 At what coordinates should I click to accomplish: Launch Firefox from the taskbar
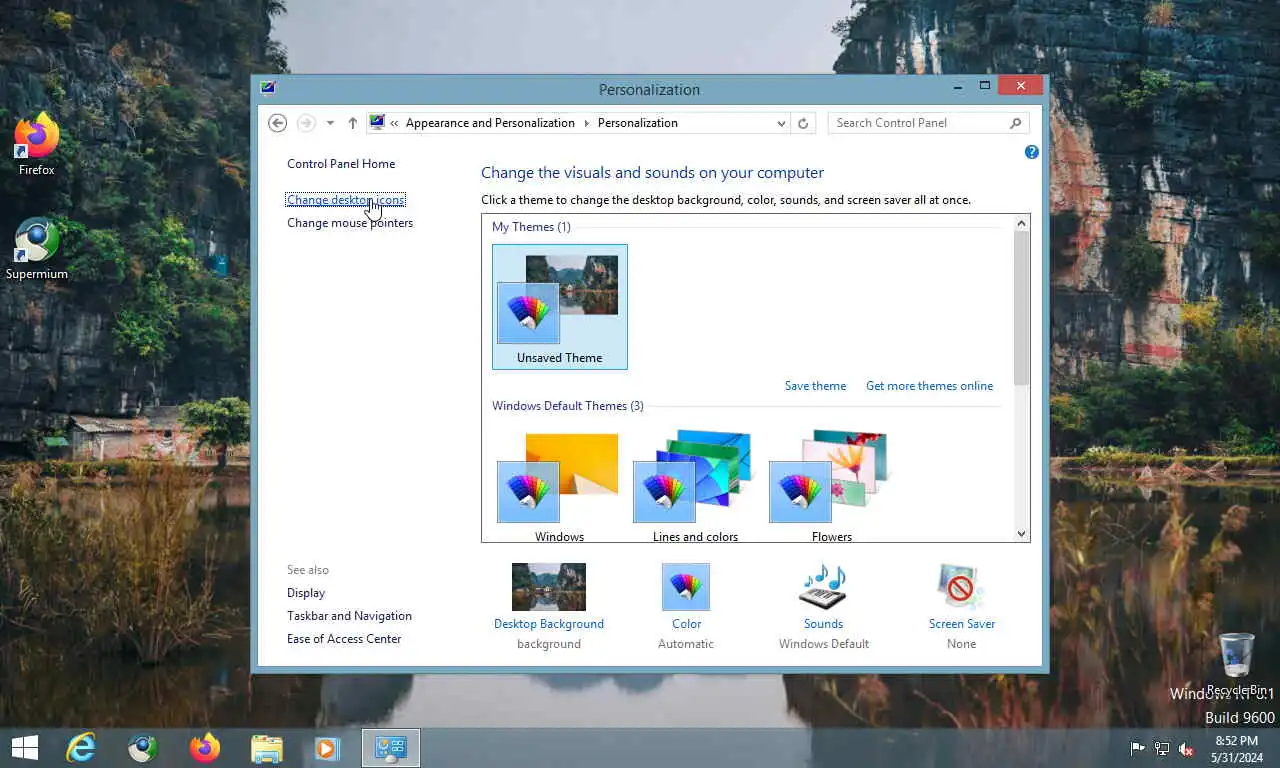tap(205, 748)
